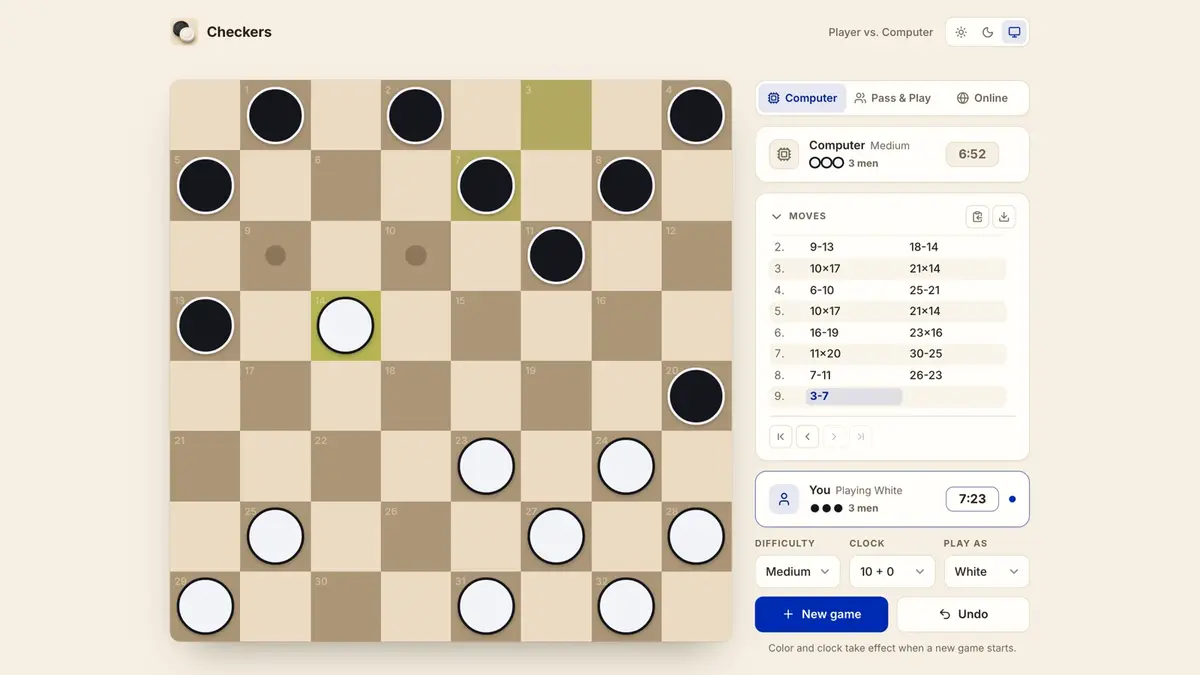Screen dimensions: 1200x675
Task: Click black piece on square 4
Action: [696, 115]
